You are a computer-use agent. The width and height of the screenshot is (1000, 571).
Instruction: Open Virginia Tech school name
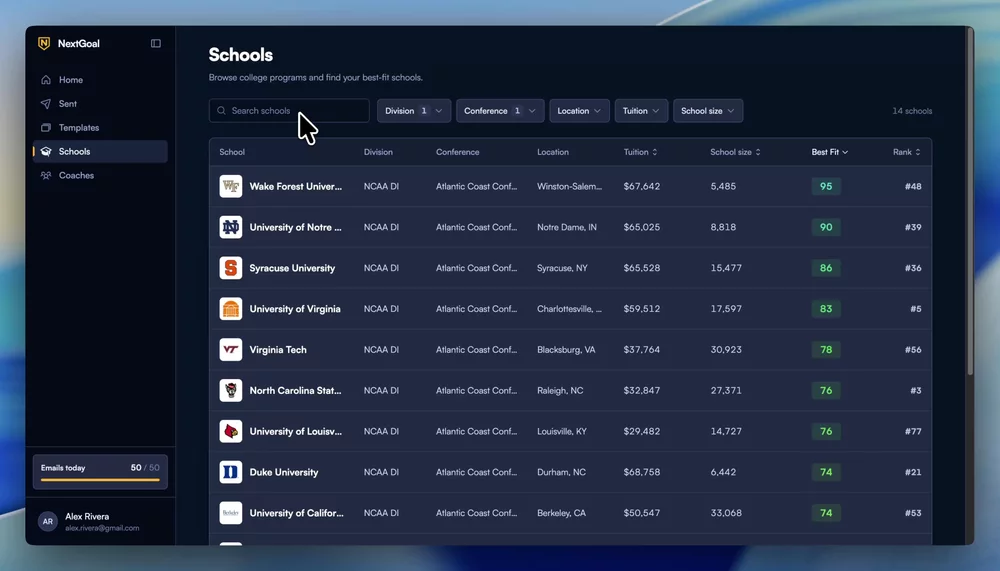coord(278,350)
